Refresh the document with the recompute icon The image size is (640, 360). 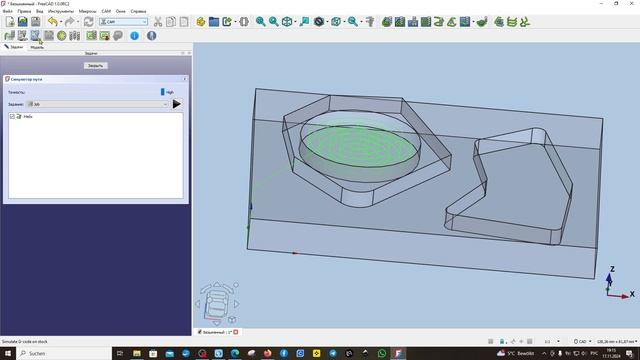(89, 22)
